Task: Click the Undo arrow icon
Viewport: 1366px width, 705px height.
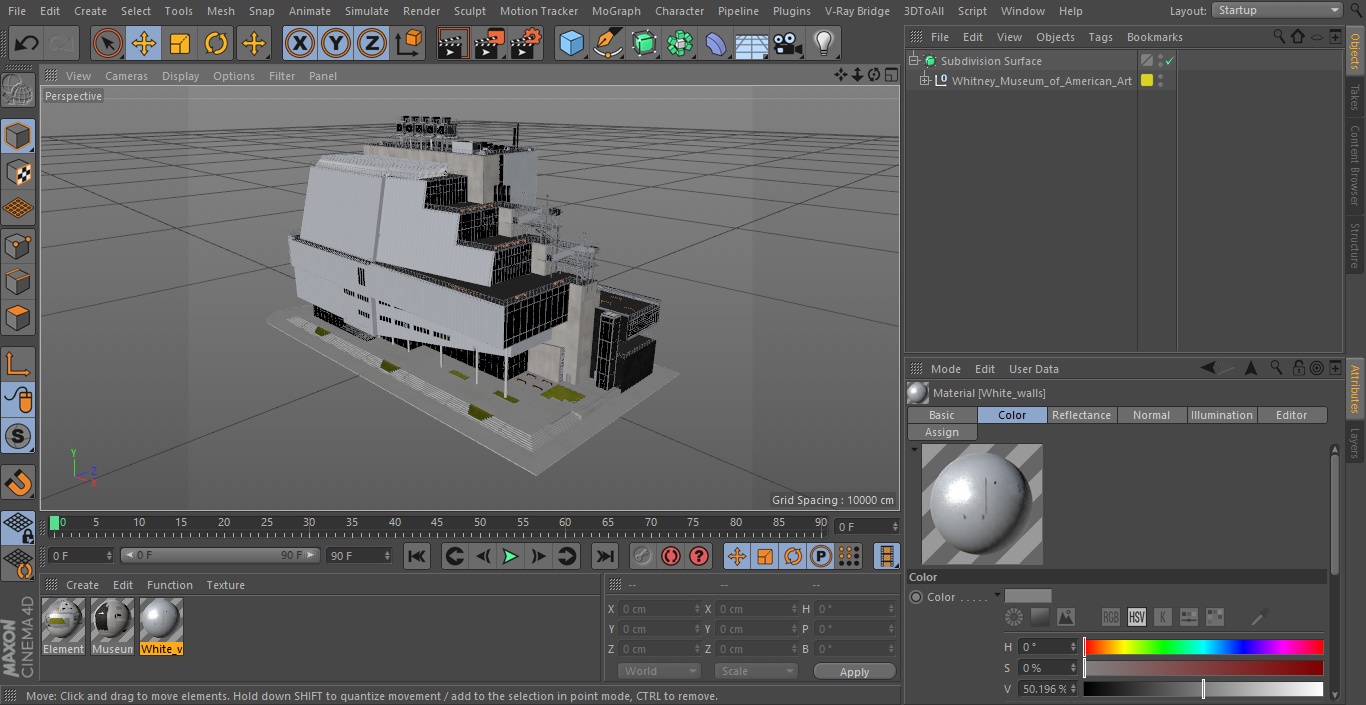Action: (x=27, y=43)
